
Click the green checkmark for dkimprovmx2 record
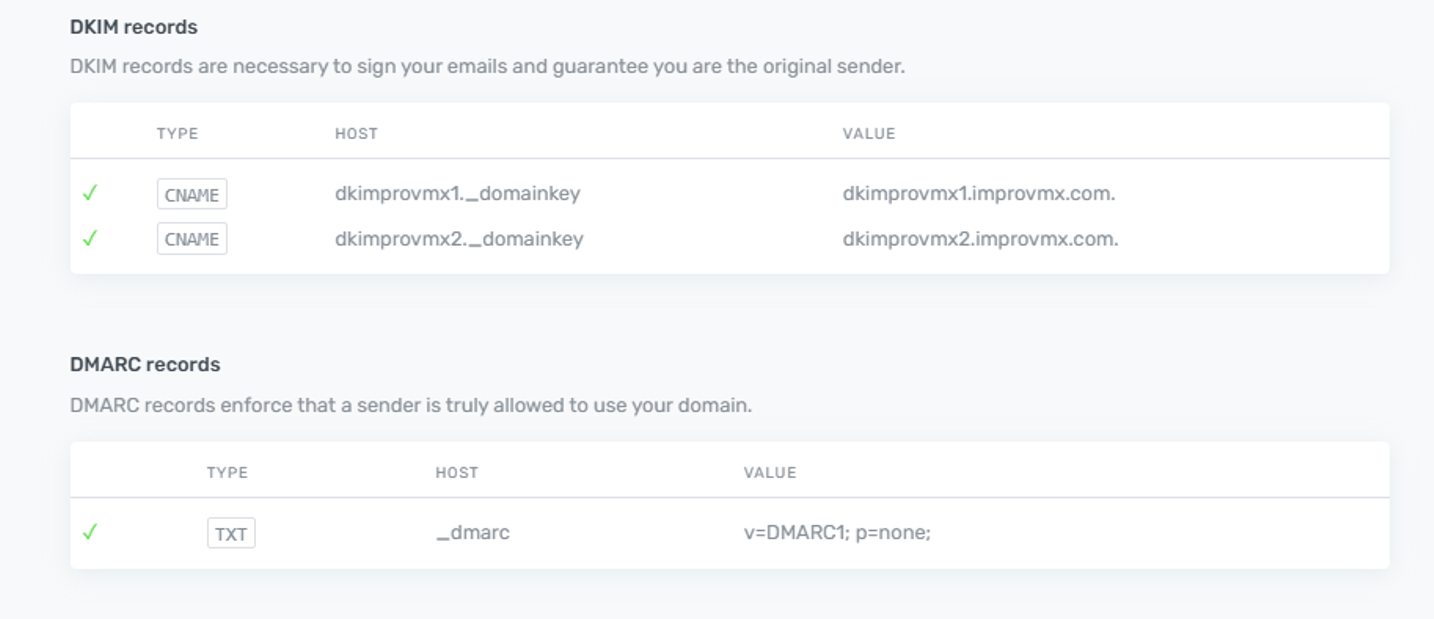coord(90,238)
